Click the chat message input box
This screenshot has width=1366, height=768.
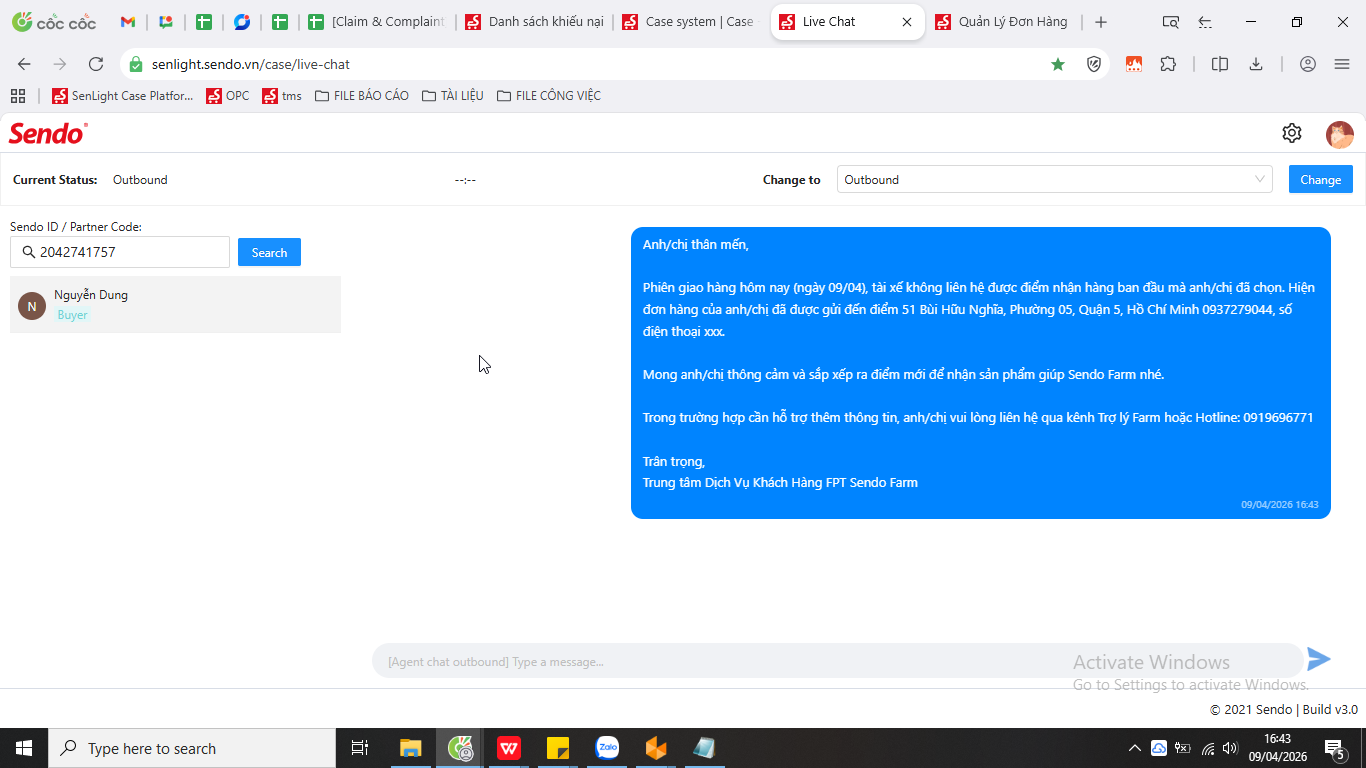click(x=838, y=661)
